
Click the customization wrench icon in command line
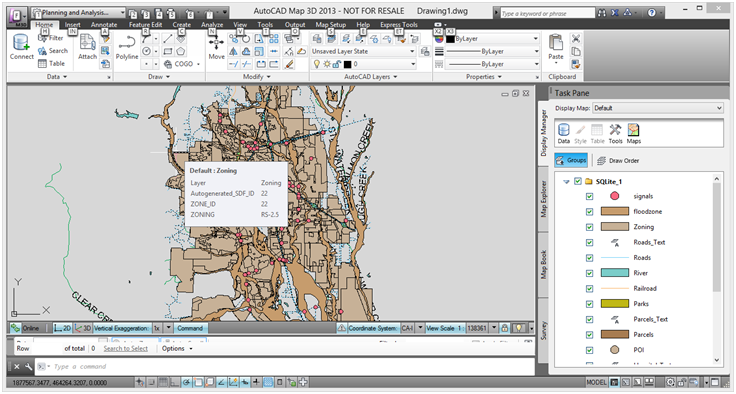tap(29, 366)
